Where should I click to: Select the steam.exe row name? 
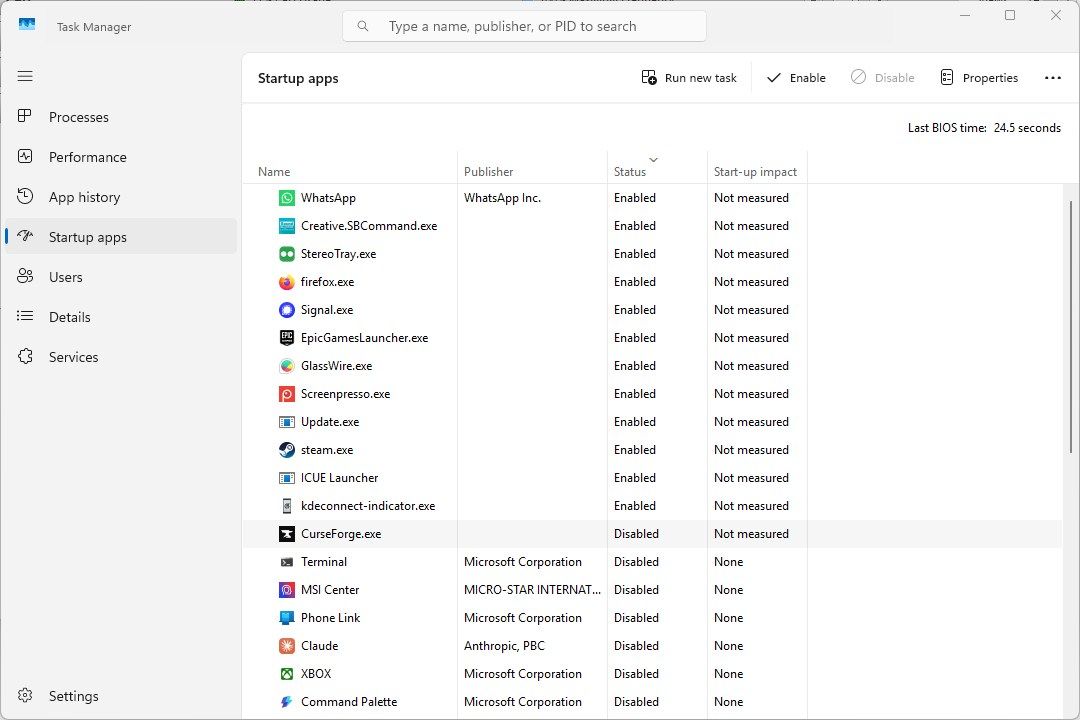326,450
